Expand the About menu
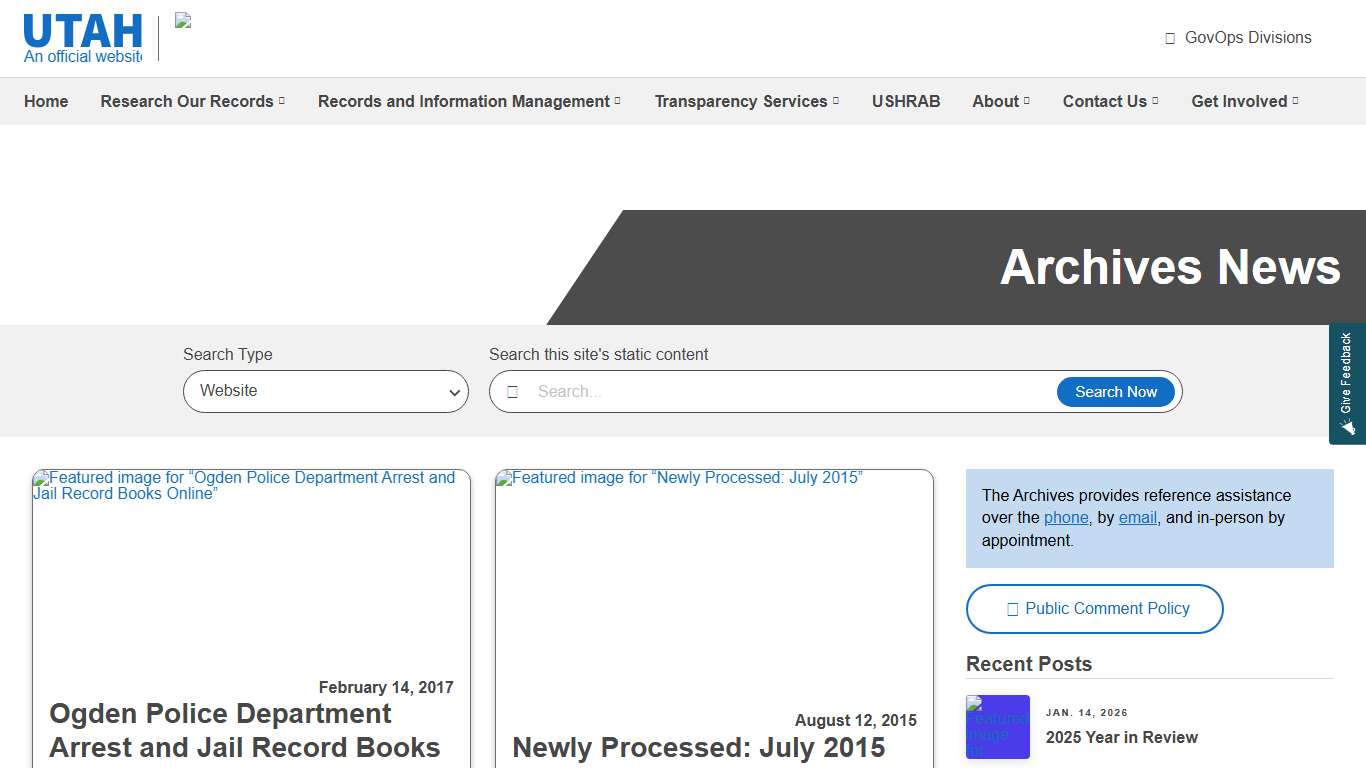The image size is (1366, 768). click(x=1000, y=101)
